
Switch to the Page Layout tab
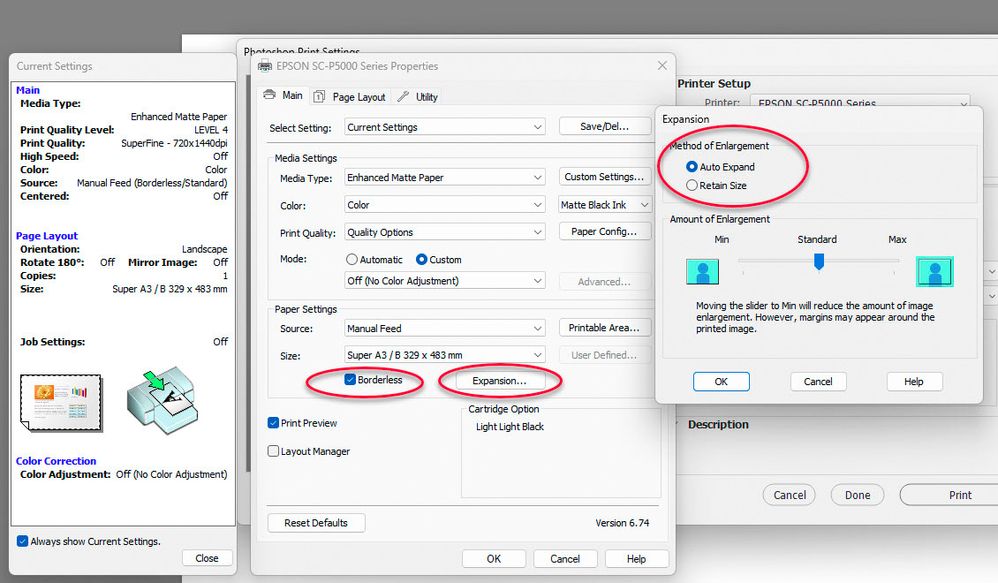(350, 97)
